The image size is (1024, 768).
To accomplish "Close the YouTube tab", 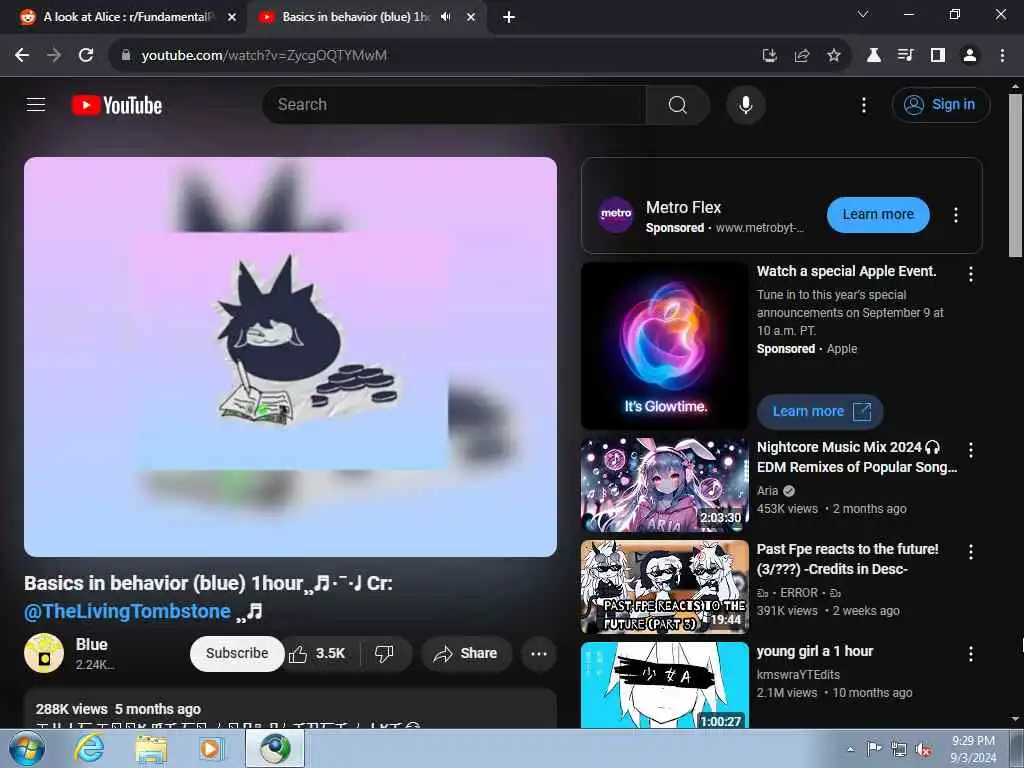I will pyautogui.click(x=471, y=17).
